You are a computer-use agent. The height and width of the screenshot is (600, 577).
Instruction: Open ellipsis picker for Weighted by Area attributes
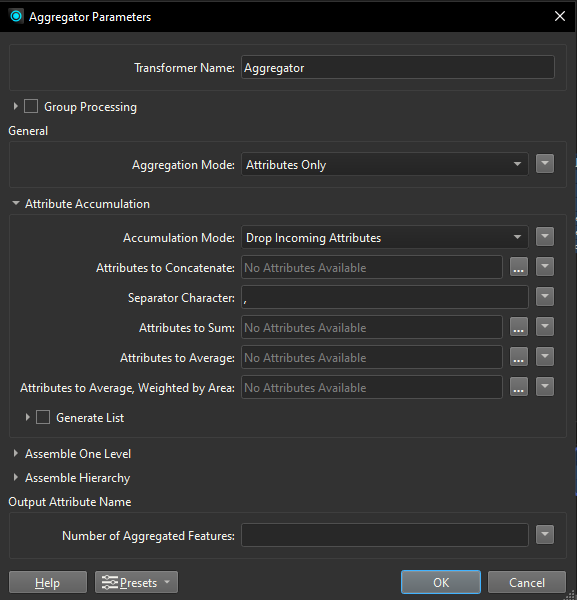coord(518,387)
